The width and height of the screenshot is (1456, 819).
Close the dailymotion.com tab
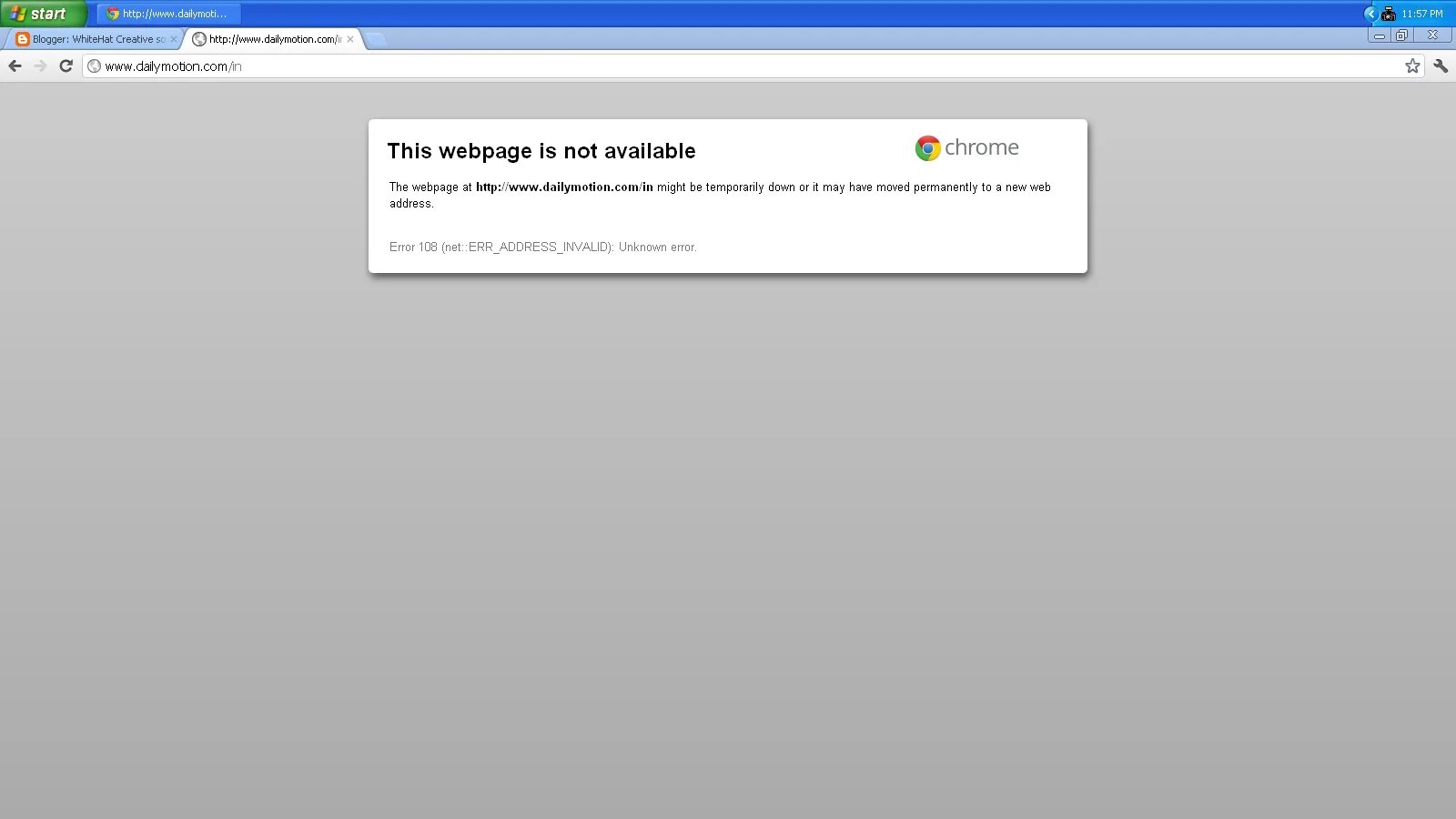coord(349,39)
